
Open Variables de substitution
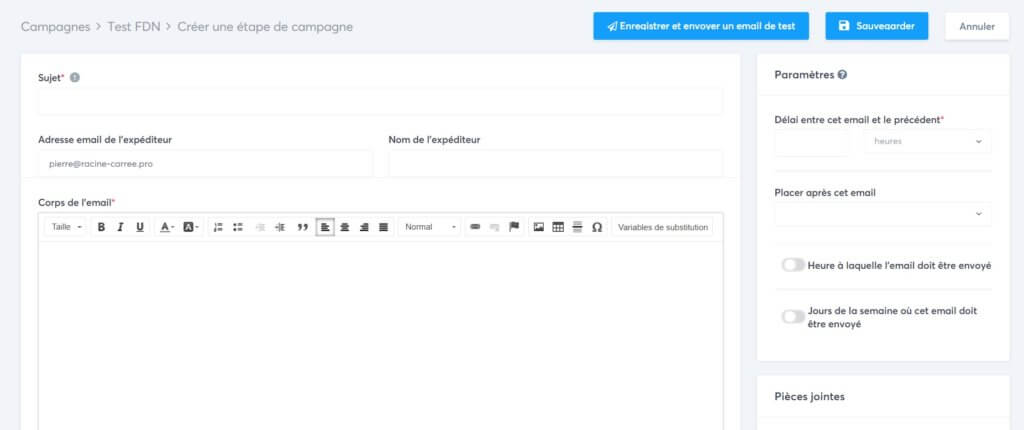pos(663,227)
